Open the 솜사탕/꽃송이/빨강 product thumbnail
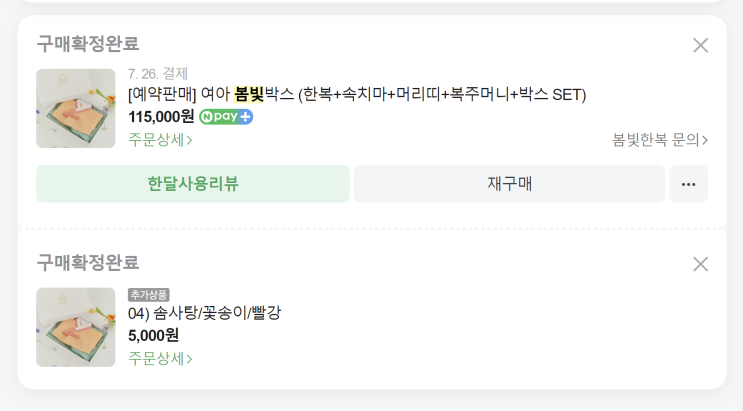The width and height of the screenshot is (743, 411). 76,327
